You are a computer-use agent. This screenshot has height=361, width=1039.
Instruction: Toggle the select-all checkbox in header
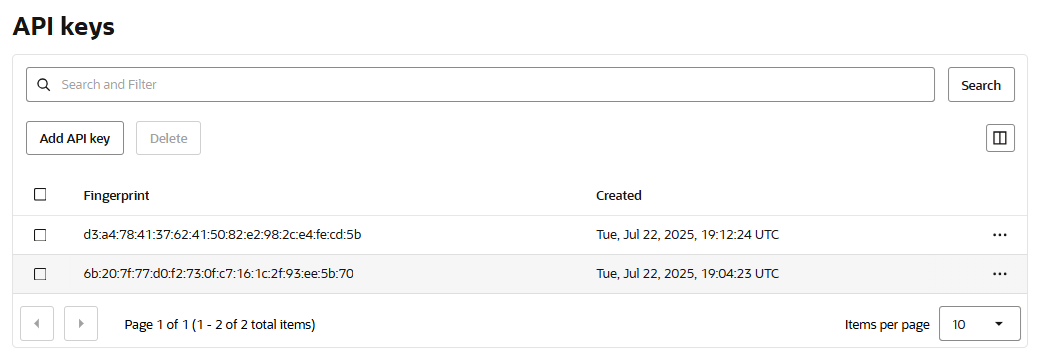(40, 195)
